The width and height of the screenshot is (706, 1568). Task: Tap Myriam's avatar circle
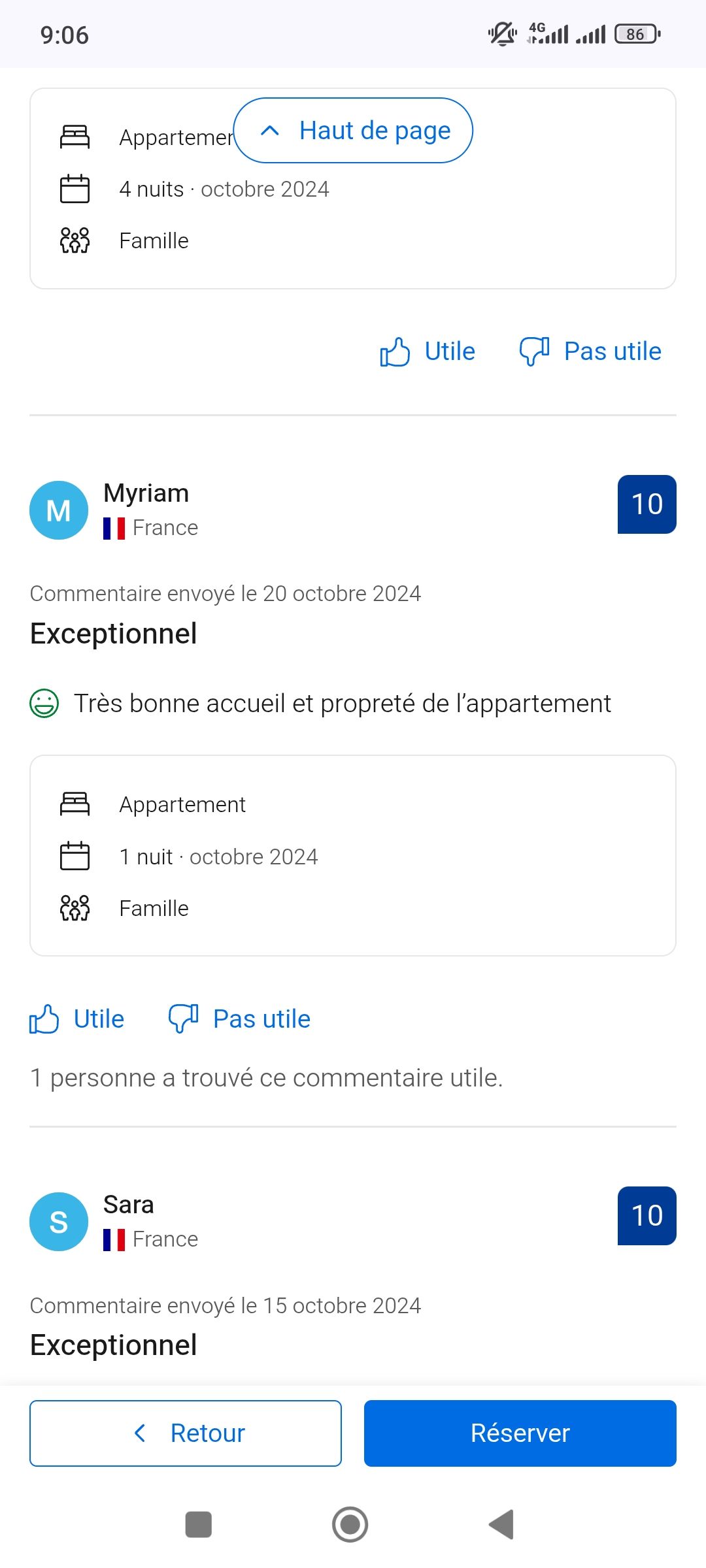[x=59, y=510]
